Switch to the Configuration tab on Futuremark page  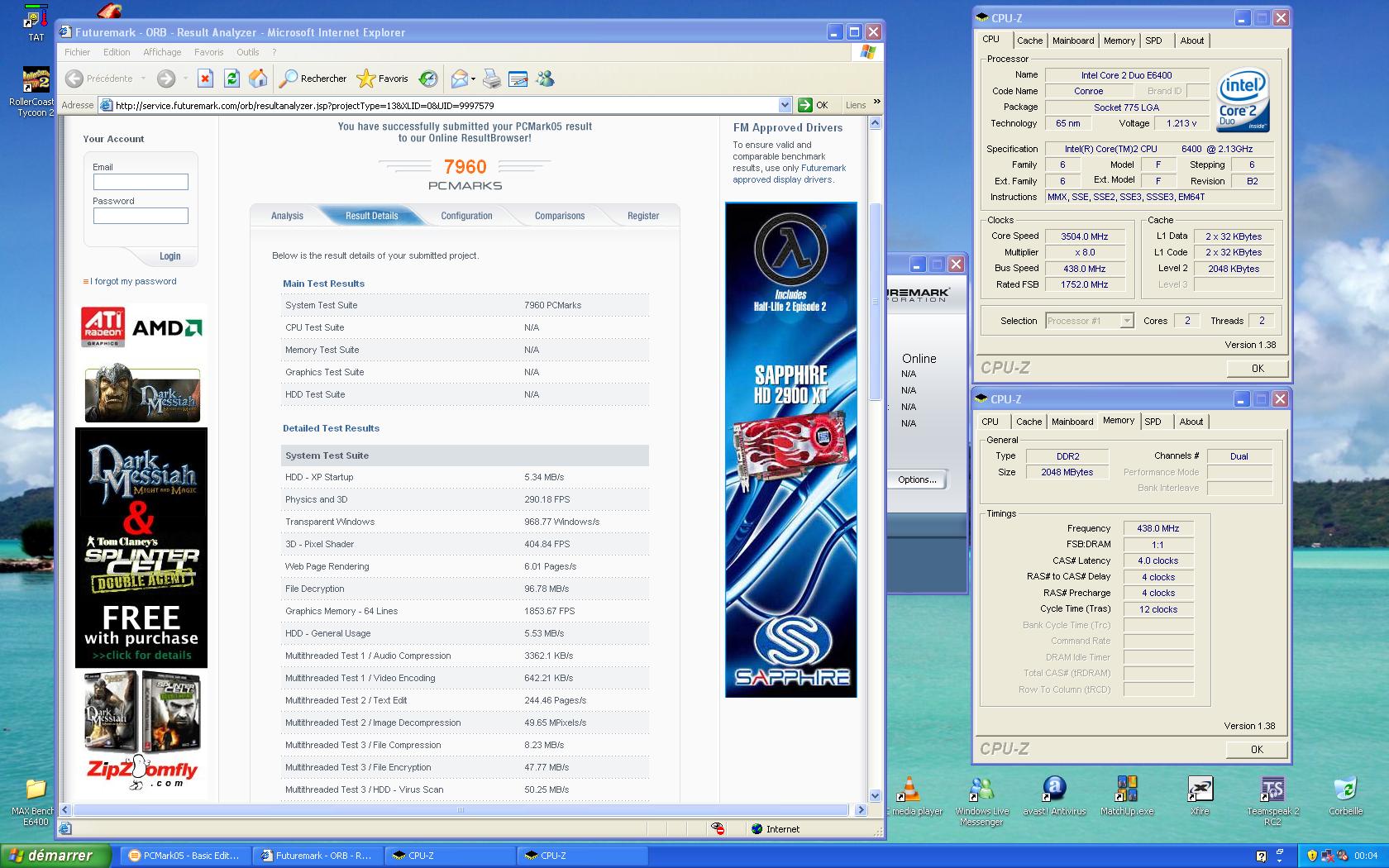(466, 216)
